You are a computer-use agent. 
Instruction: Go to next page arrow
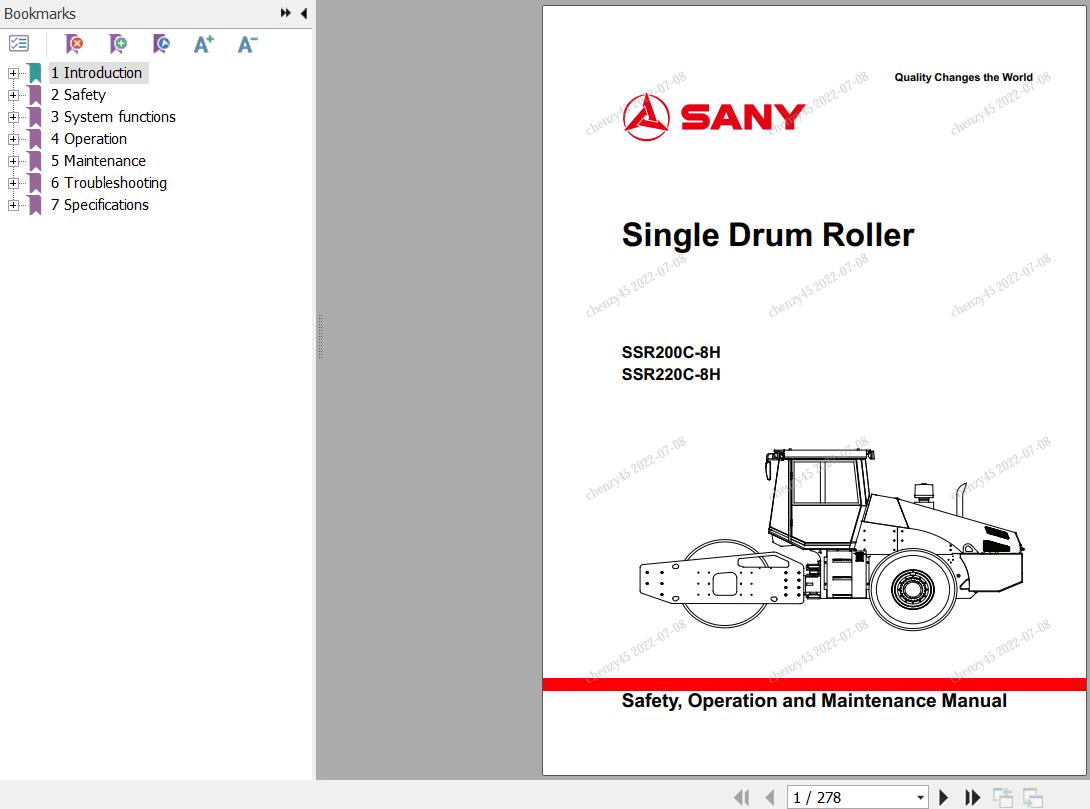[x=943, y=797]
